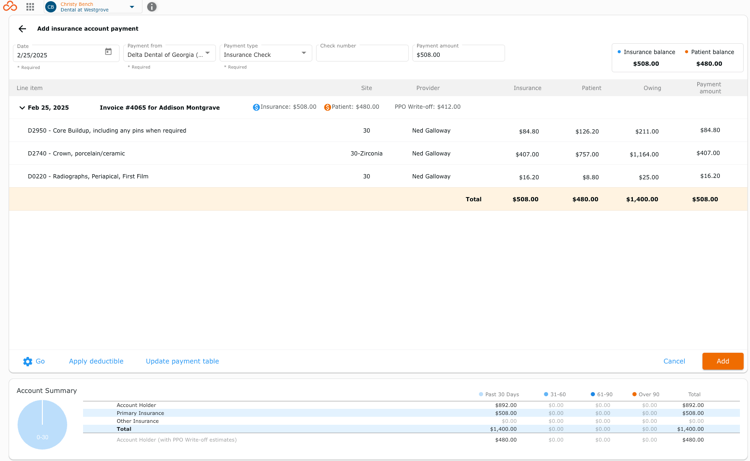Click Invoice #4065 for Addison Montgrave

(160, 108)
